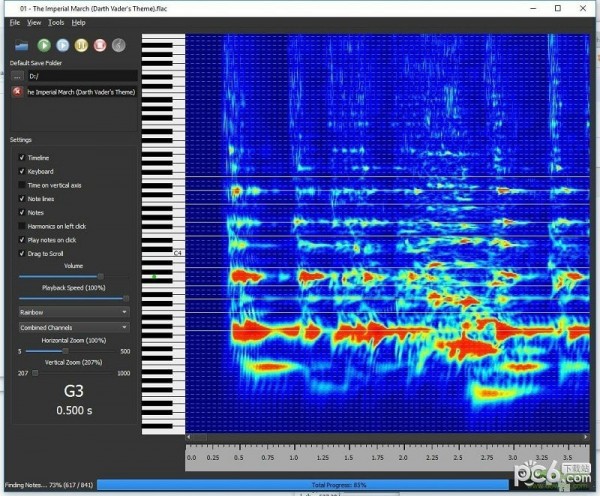600x496 pixels.
Task: Pause playback with yellow pause button
Action: coord(81,45)
